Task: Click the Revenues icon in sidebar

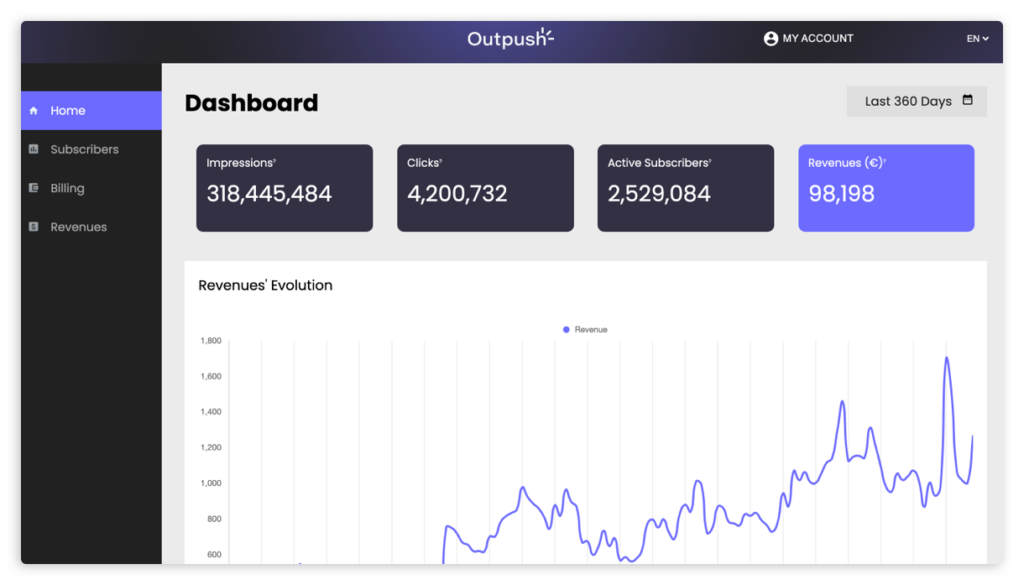Action: point(34,227)
